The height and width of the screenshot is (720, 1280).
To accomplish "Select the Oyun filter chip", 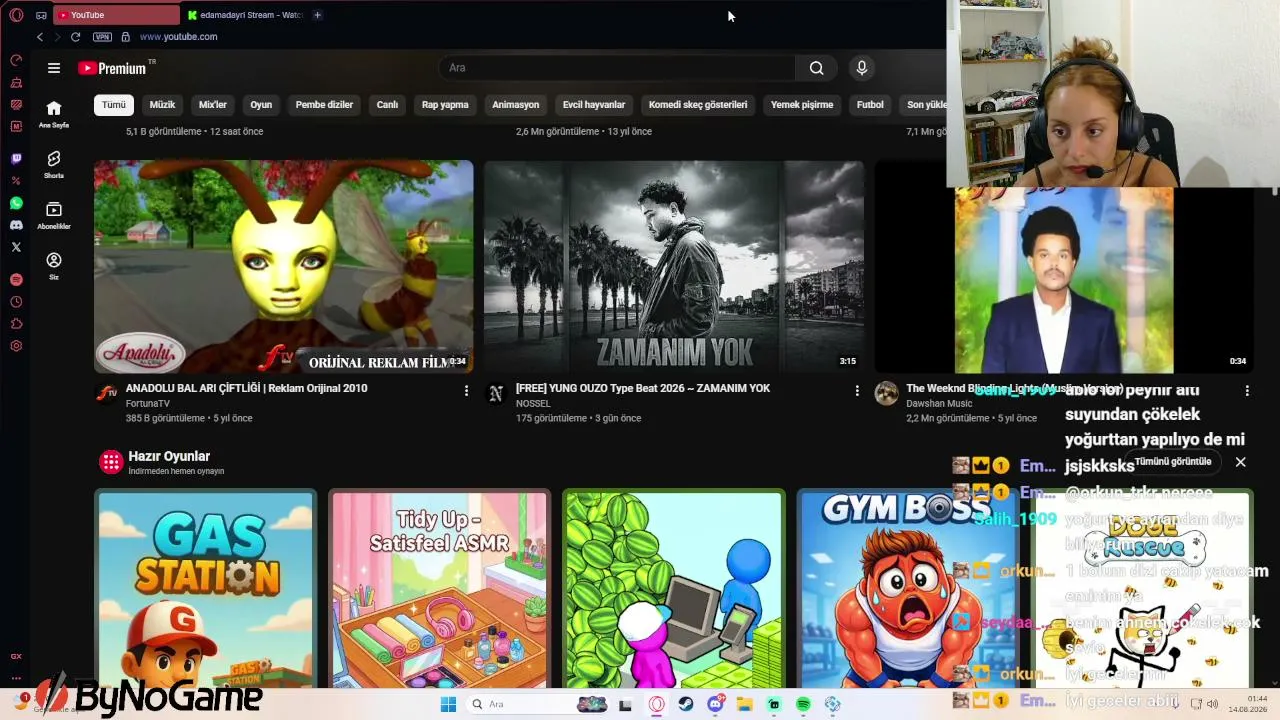I will tap(261, 105).
